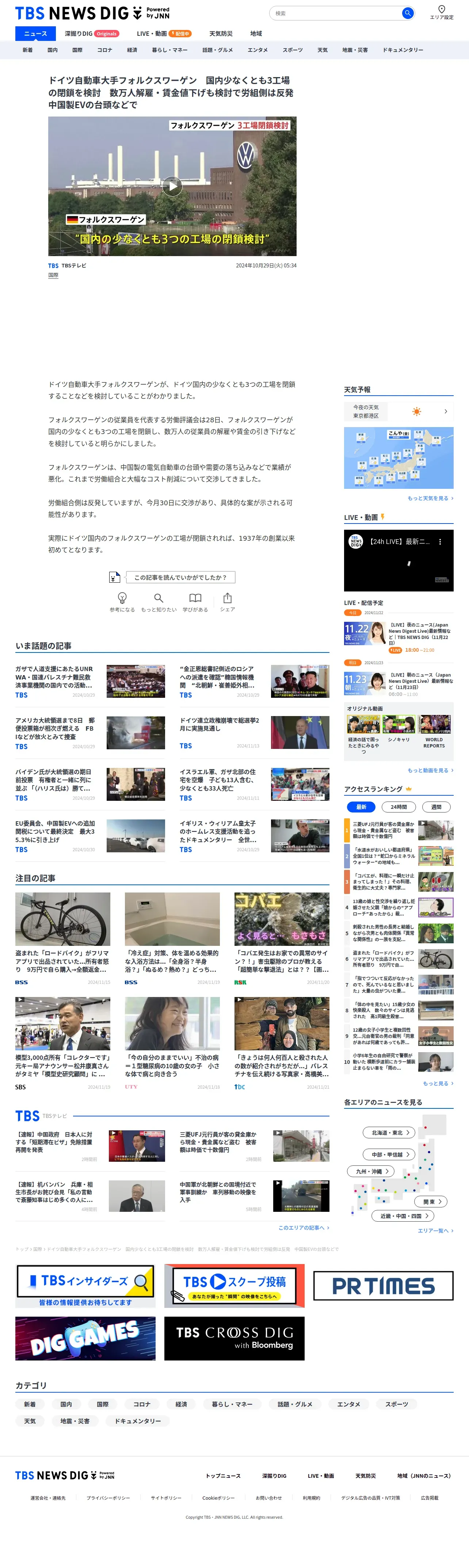This screenshot has width=469, height=1568.
Task: Click the TBS logo beside TBSテレビ under video
Action: (x=54, y=265)
